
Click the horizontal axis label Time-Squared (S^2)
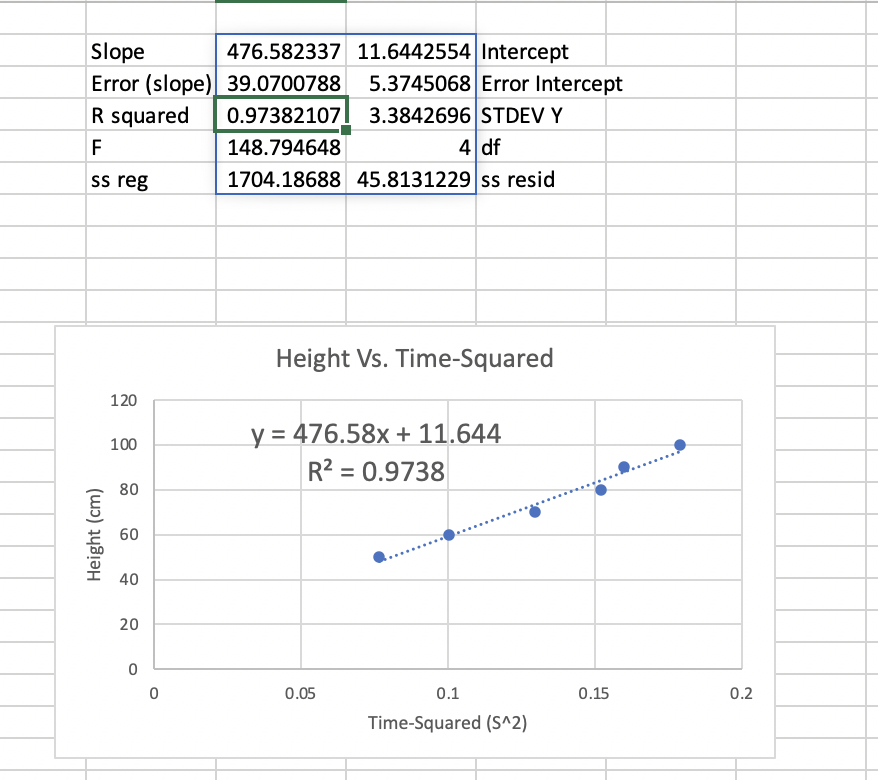coord(448,723)
